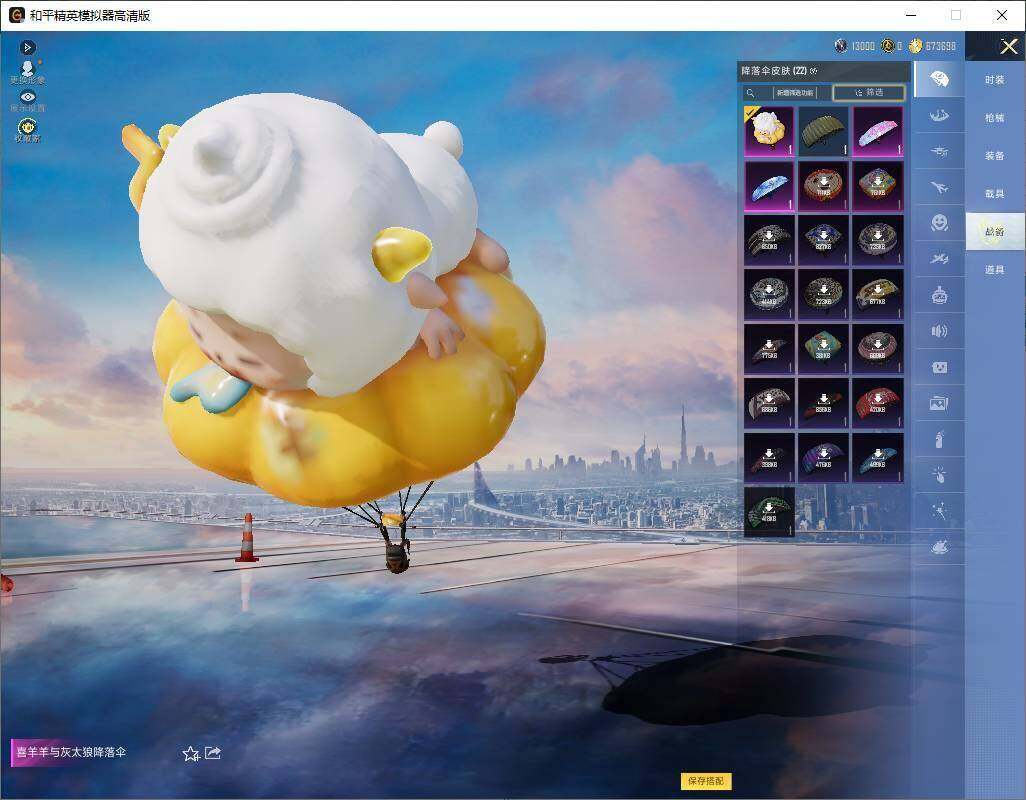Share the parachute using the share icon

(x=213, y=753)
